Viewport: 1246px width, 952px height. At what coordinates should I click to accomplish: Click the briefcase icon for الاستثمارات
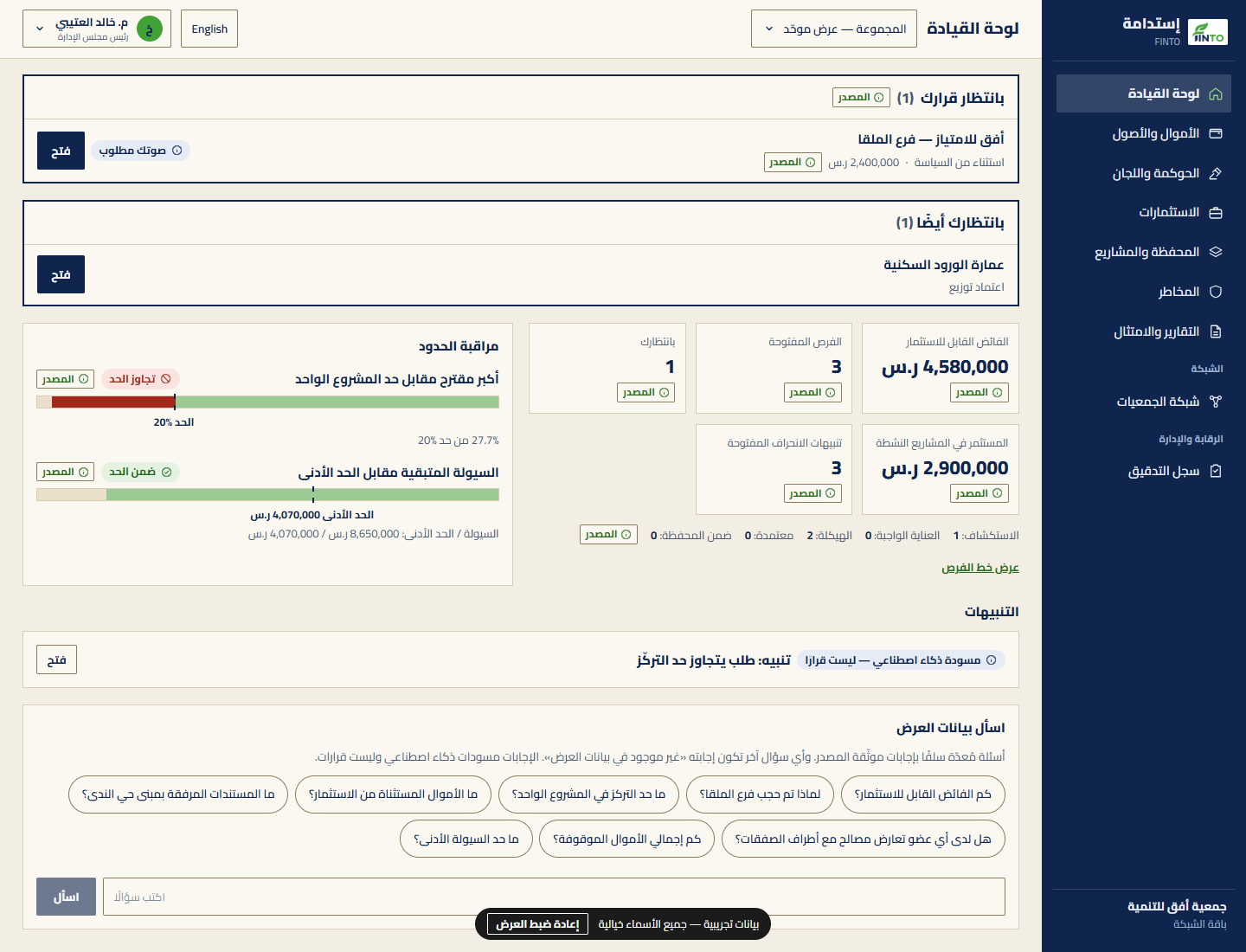coord(1216,213)
